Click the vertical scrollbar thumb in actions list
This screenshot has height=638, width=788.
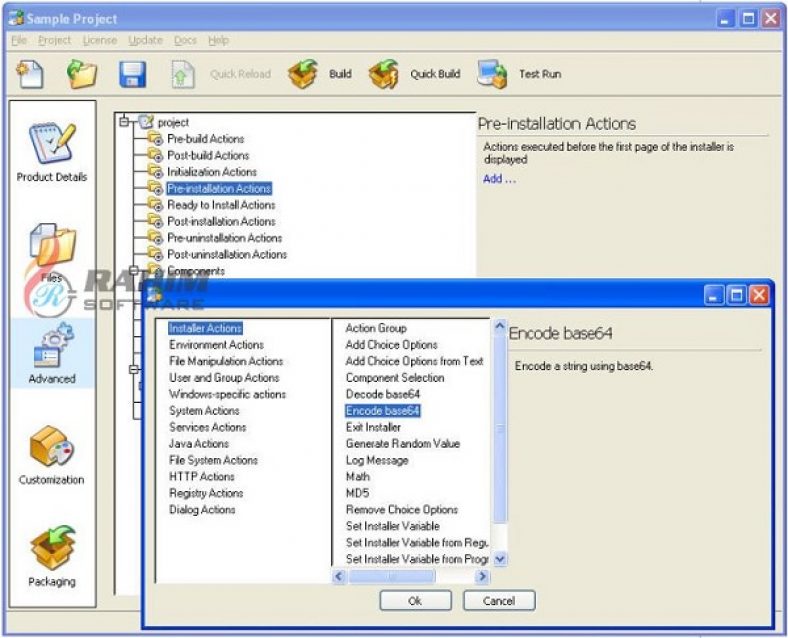[x=500, y=430]
